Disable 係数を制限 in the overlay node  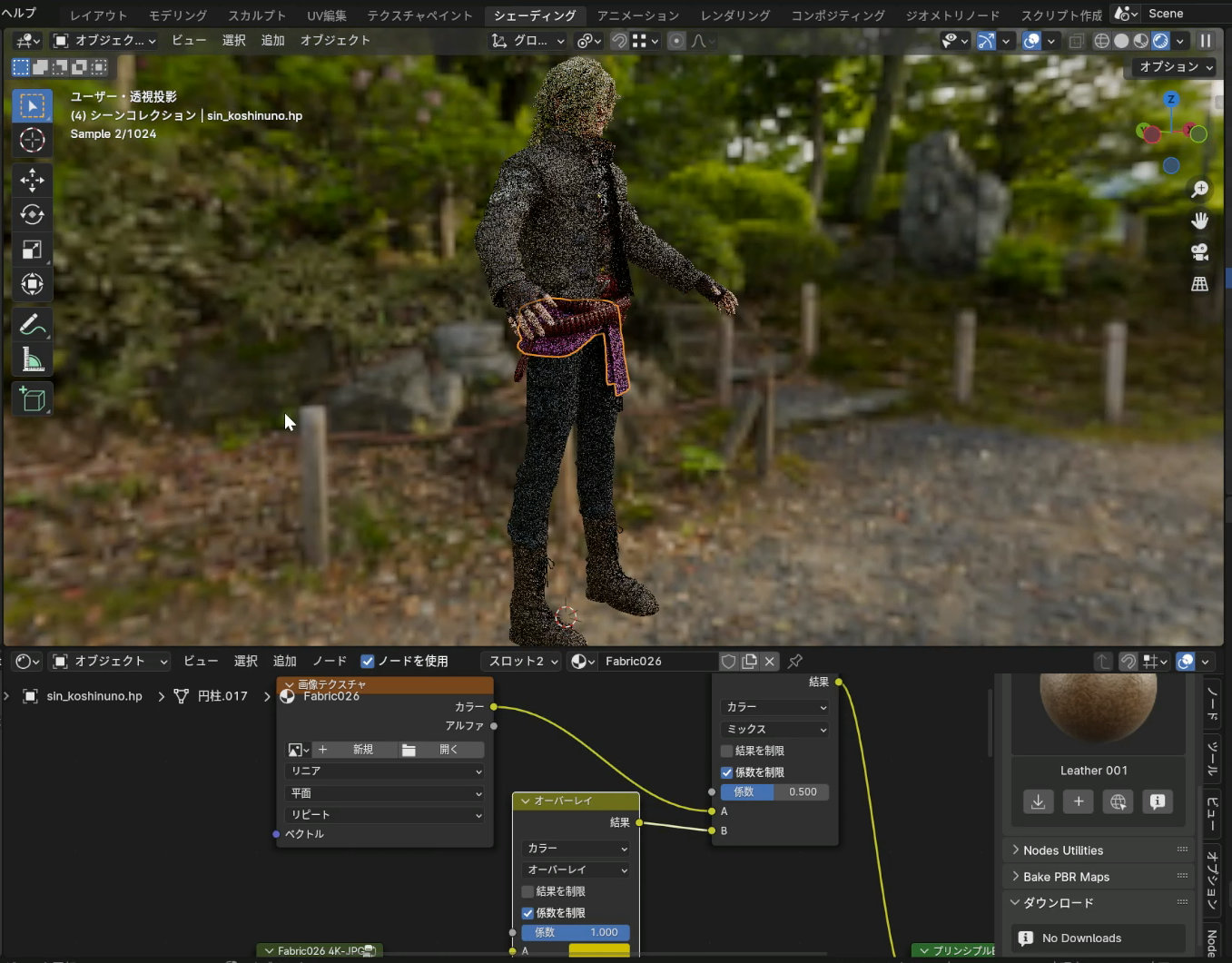coord(527,913)
